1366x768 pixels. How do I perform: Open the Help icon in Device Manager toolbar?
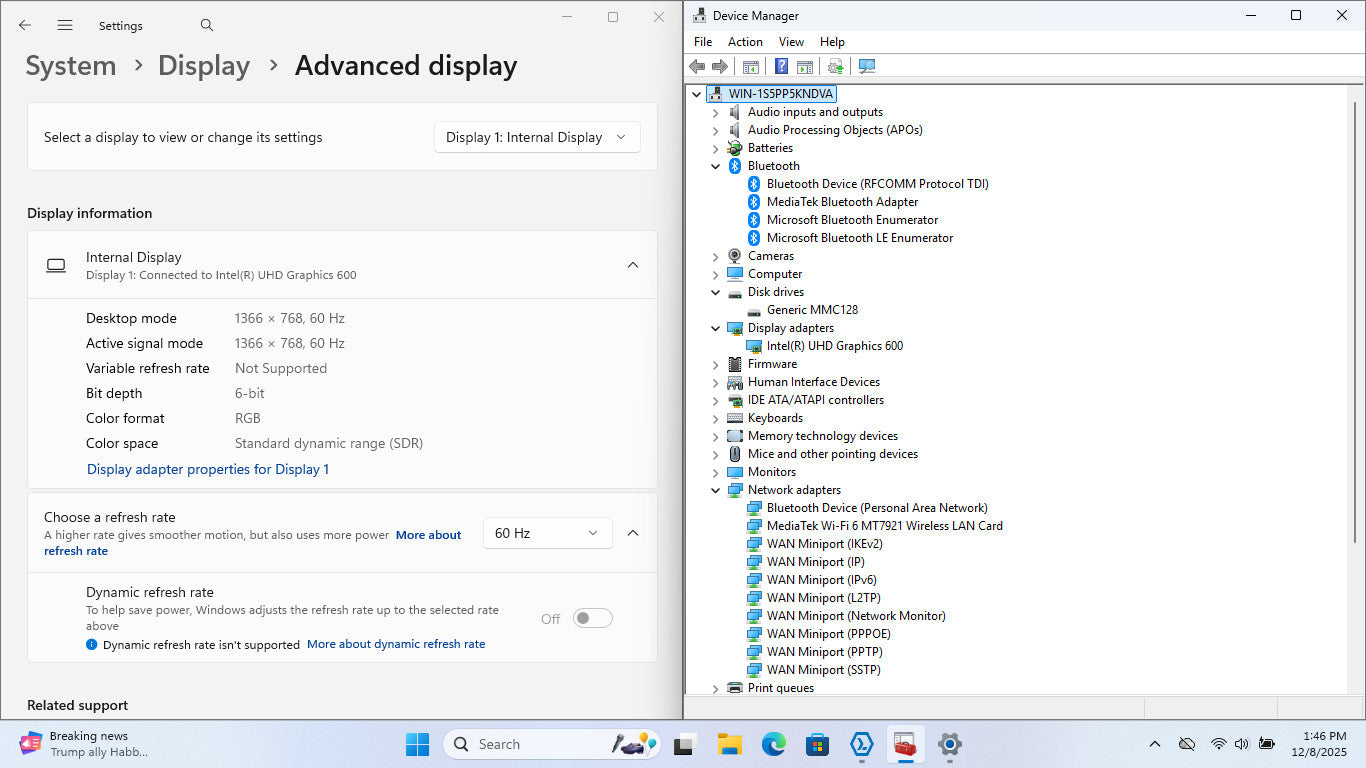tap(781, 66)
